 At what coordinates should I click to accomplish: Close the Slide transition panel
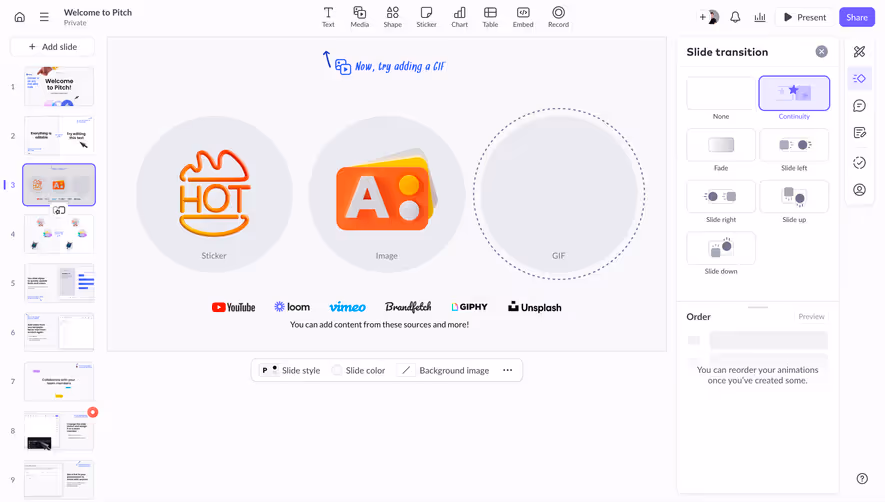(821, 51)
